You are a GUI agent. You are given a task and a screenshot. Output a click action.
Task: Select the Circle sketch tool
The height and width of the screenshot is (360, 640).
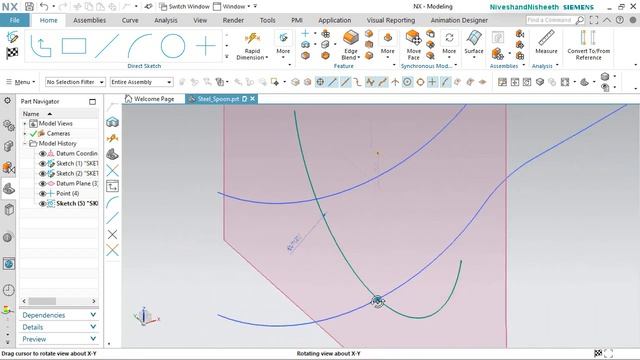[x=173, y=46]
